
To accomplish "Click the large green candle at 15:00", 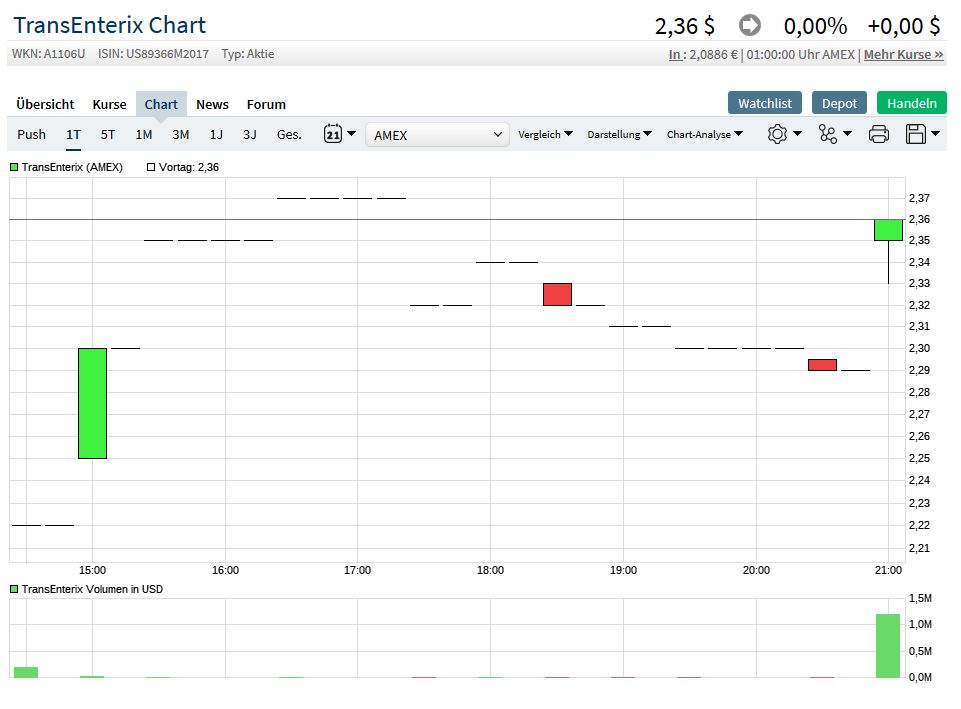I will tap(92, 403).
